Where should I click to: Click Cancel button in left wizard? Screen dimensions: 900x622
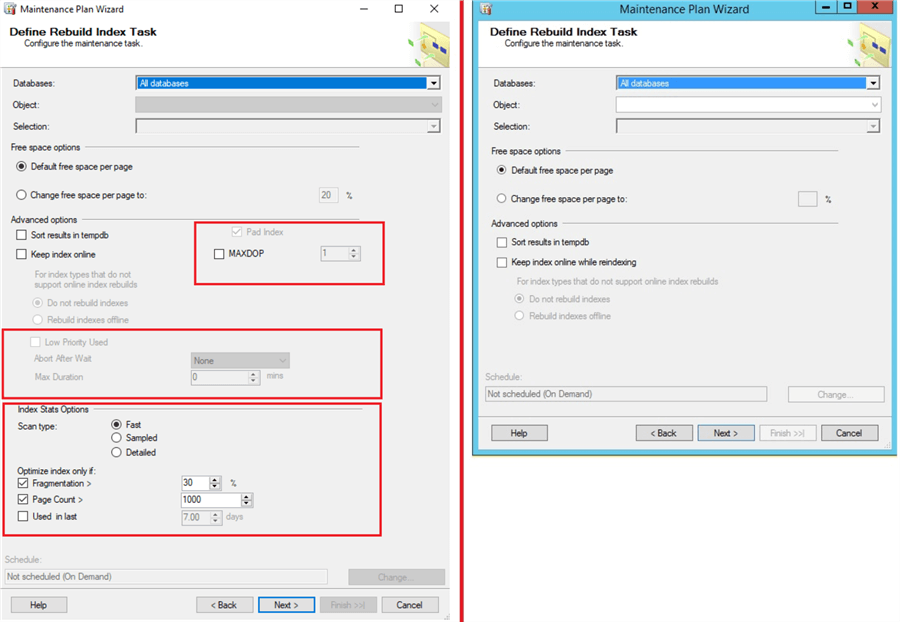tap(409, 605)
